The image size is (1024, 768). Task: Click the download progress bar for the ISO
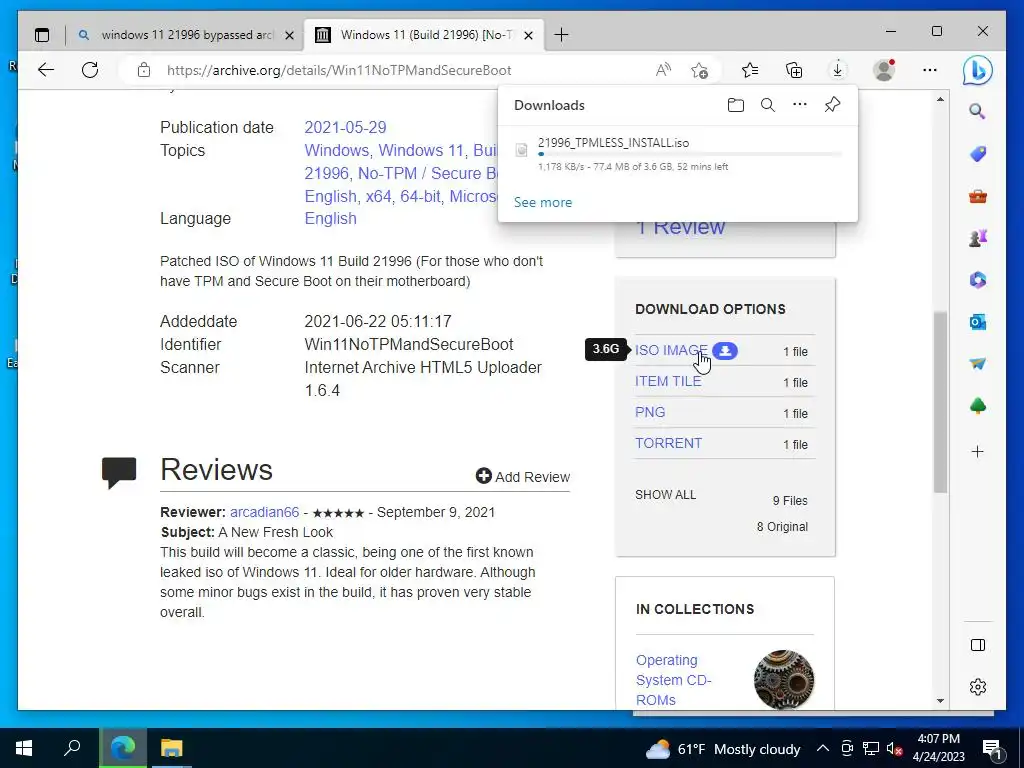pyautogui.click(x=690, y=154)
